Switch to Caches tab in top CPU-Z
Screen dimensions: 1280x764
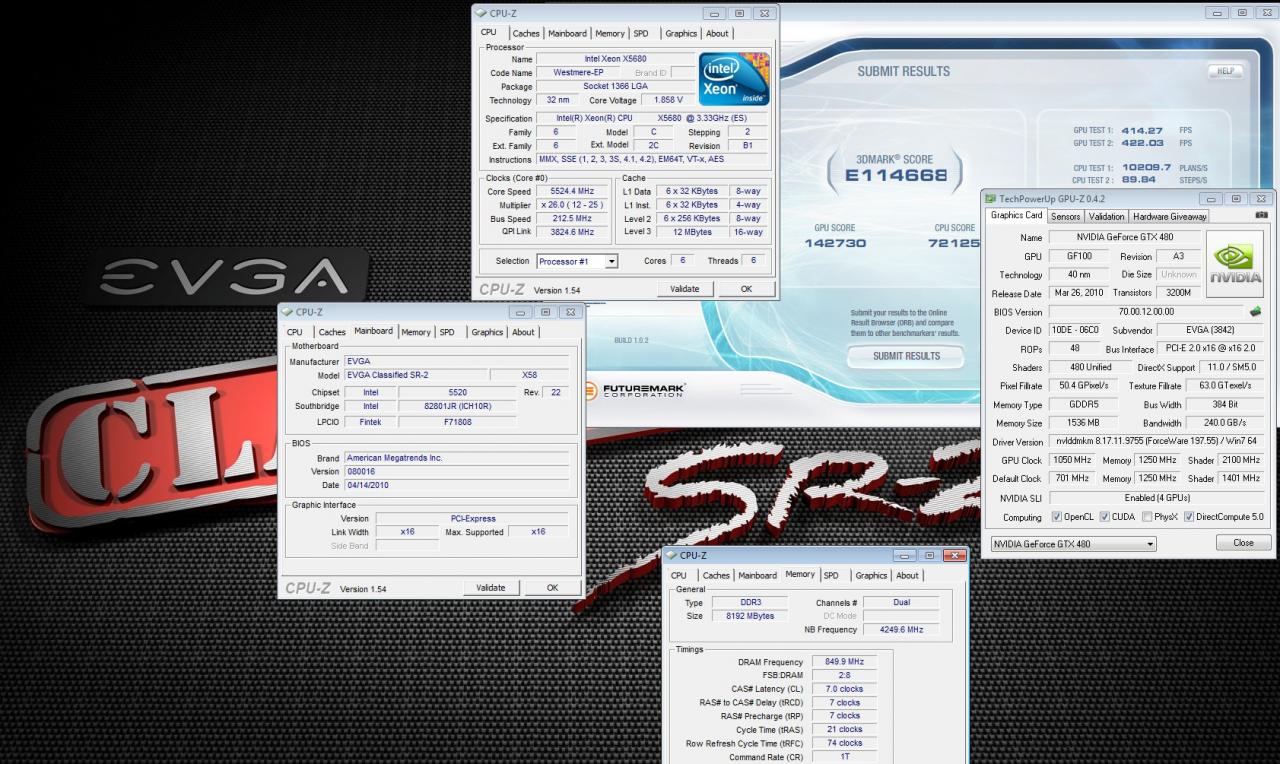point(526,33)
